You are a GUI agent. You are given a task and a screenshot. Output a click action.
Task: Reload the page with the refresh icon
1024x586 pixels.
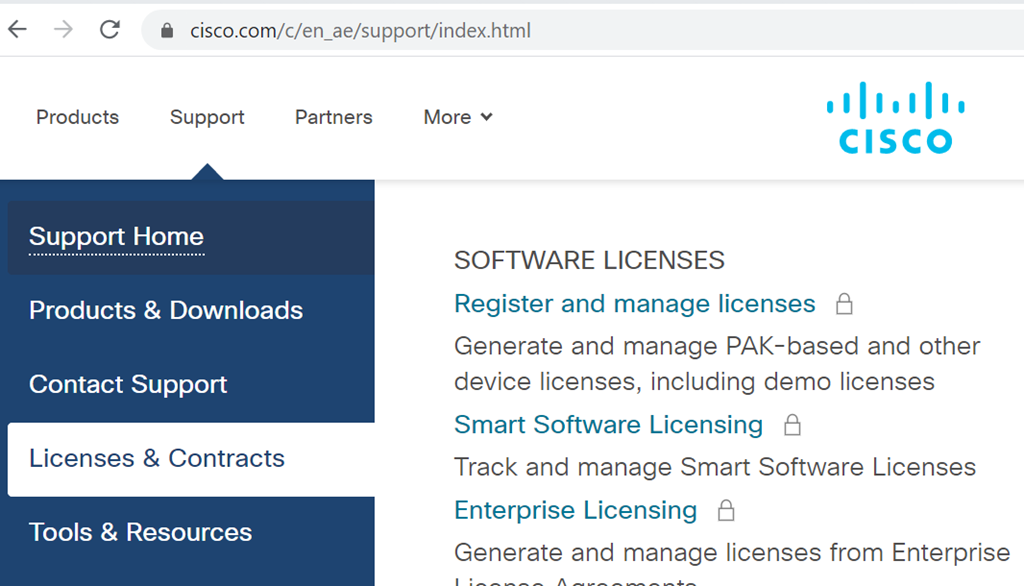[110, 29]
